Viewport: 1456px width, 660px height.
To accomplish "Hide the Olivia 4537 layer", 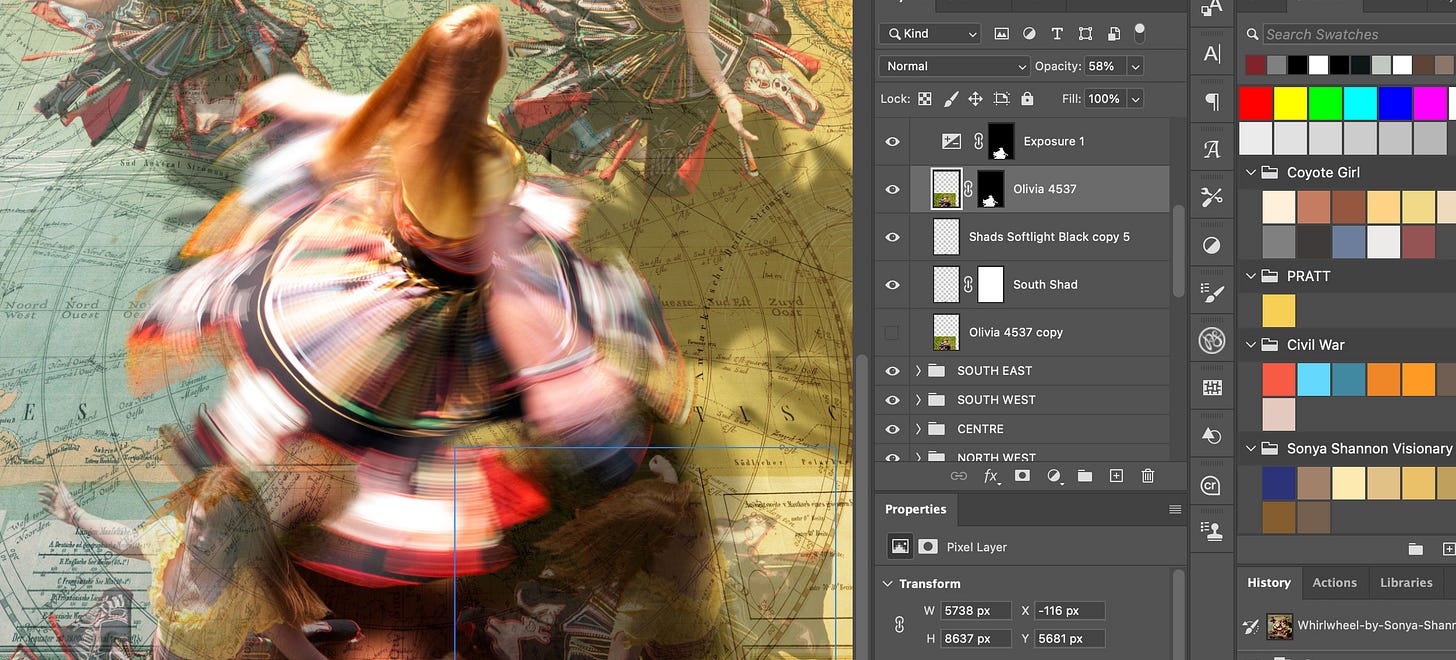I will click(892, 189).
